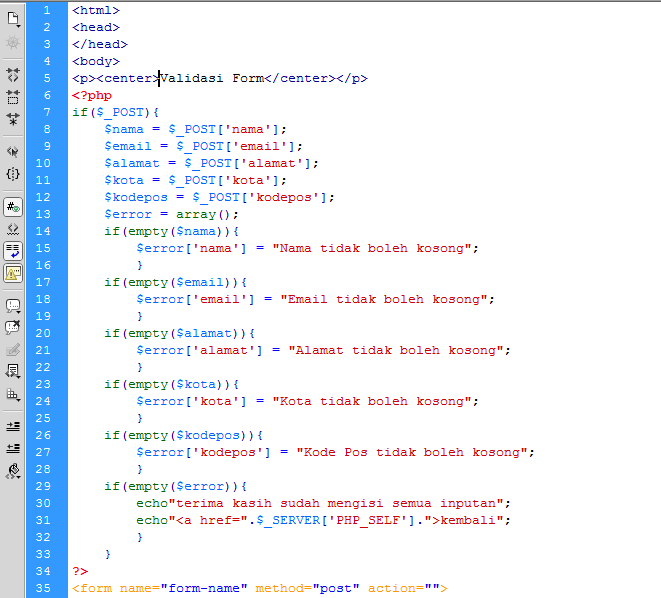Click if(empty($alamat)){ on line 20
Screen dimensions: 661x598
point(180,333)
